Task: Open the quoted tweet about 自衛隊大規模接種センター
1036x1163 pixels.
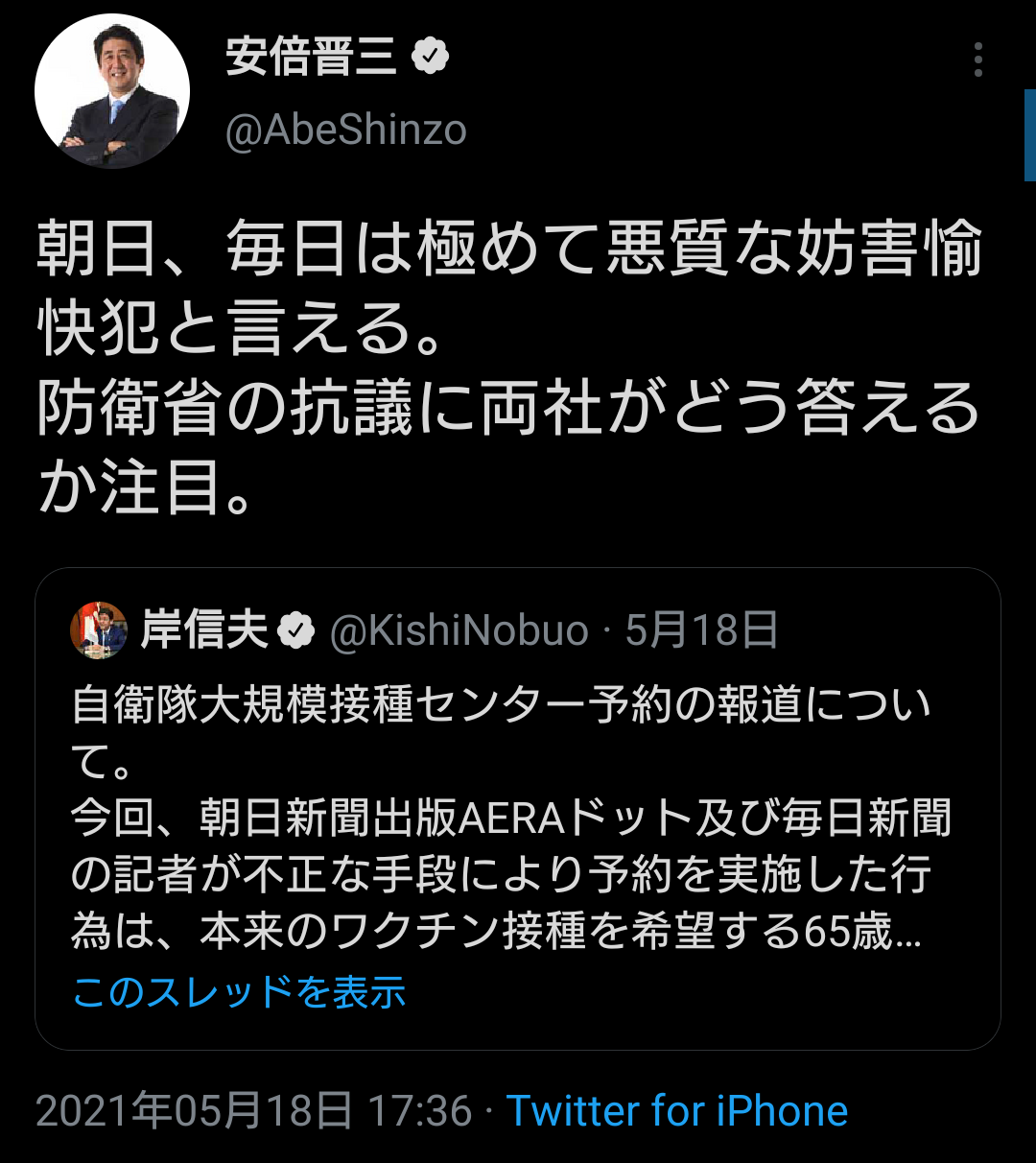Action: 518,809
